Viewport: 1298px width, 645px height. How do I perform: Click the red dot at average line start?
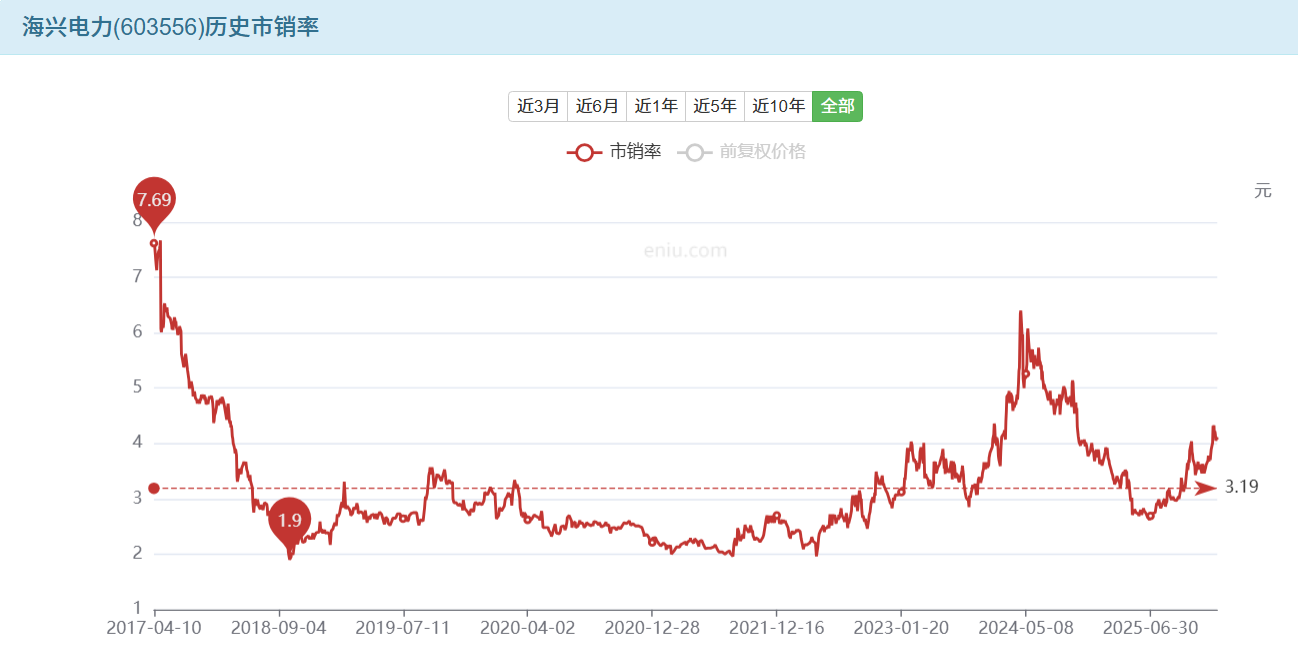coord(154,488)
